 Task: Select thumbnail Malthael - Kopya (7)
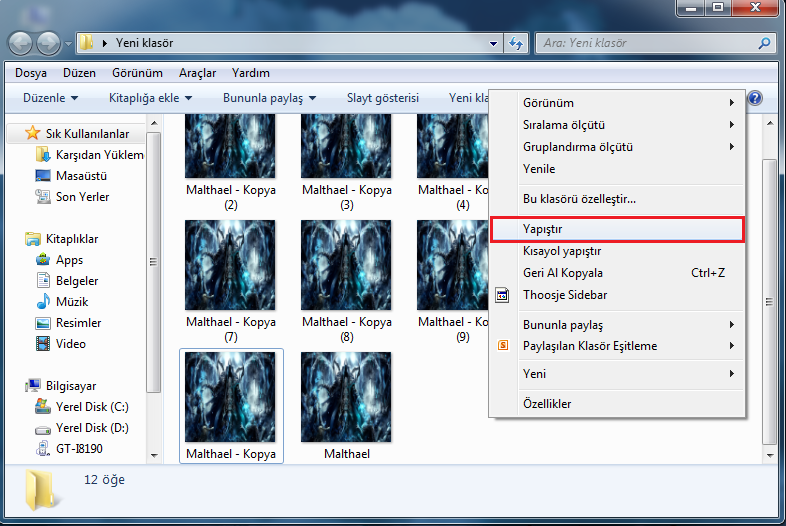pyautogui.click(x=230, y=265)
